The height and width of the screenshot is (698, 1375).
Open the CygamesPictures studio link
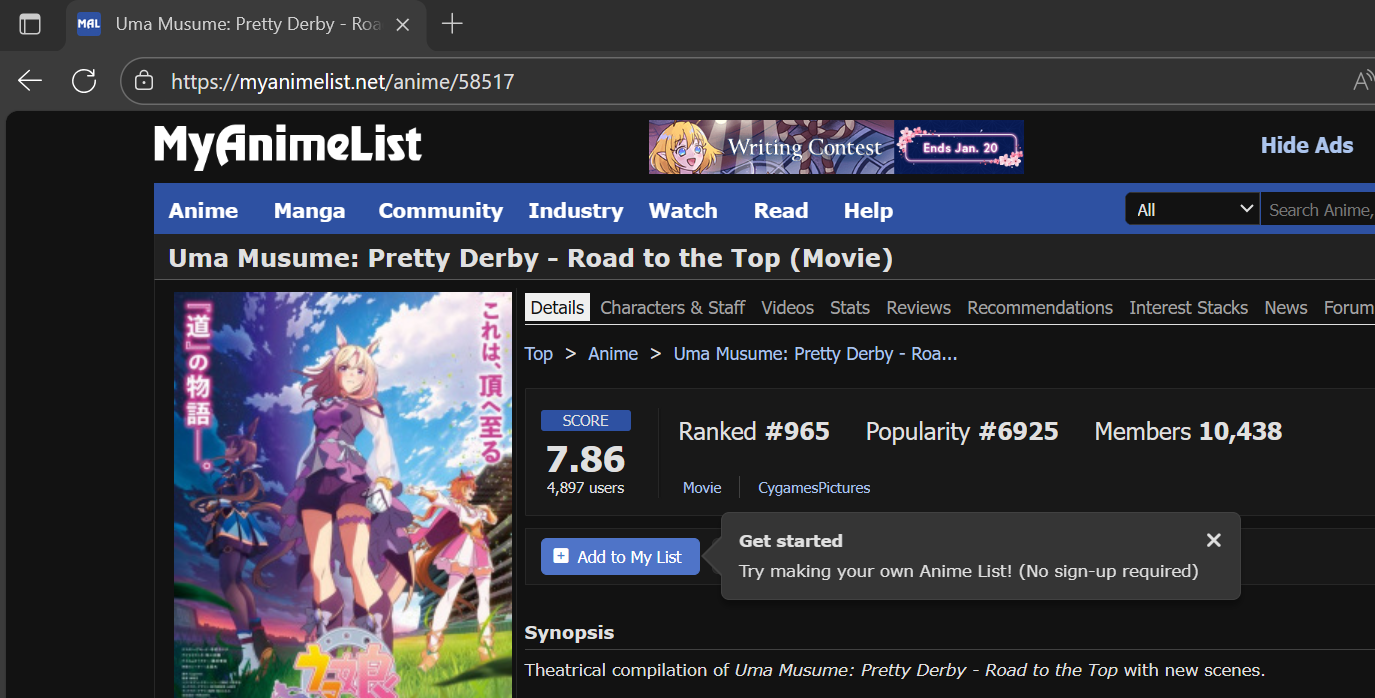(814, 488)
